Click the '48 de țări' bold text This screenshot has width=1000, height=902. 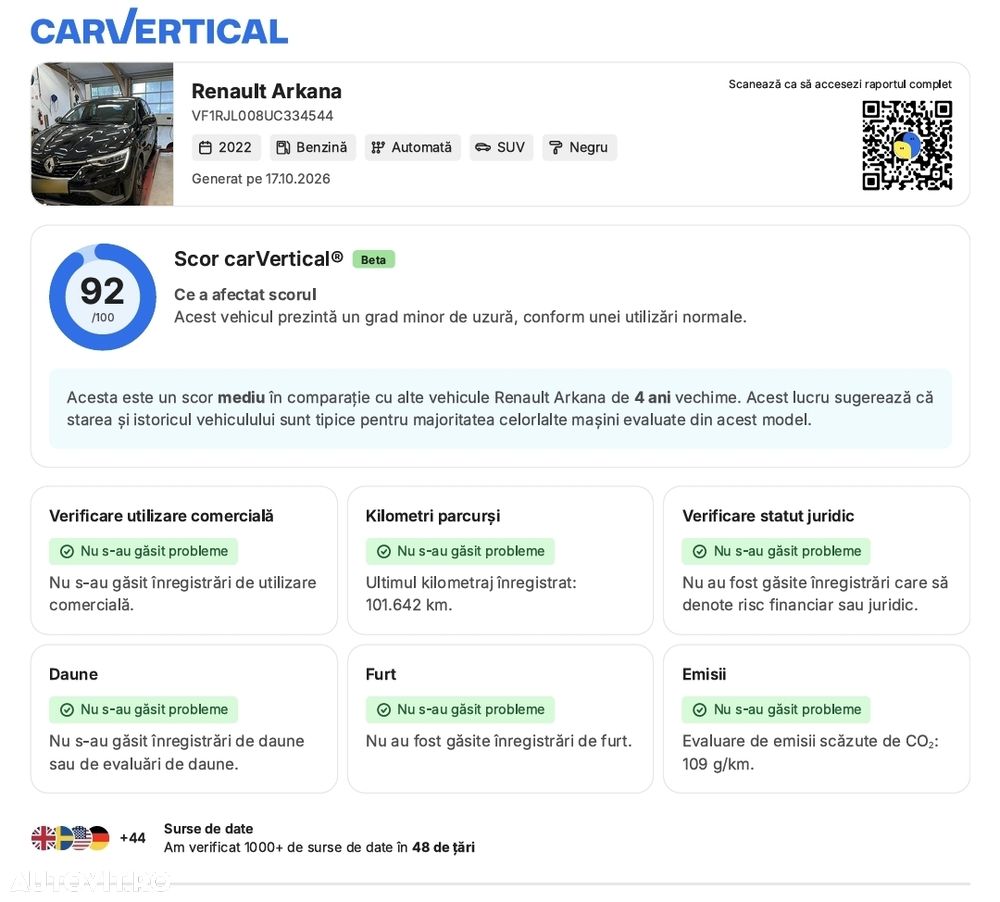pos(443,848)
